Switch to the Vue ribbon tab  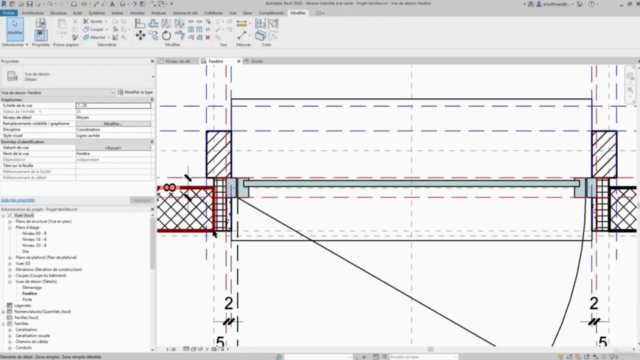click(x=233, y=13)
